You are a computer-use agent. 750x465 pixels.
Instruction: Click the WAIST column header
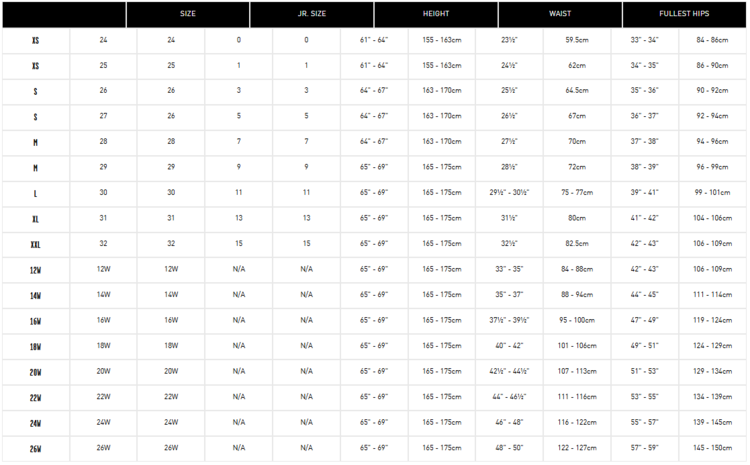tap(560, 14)
